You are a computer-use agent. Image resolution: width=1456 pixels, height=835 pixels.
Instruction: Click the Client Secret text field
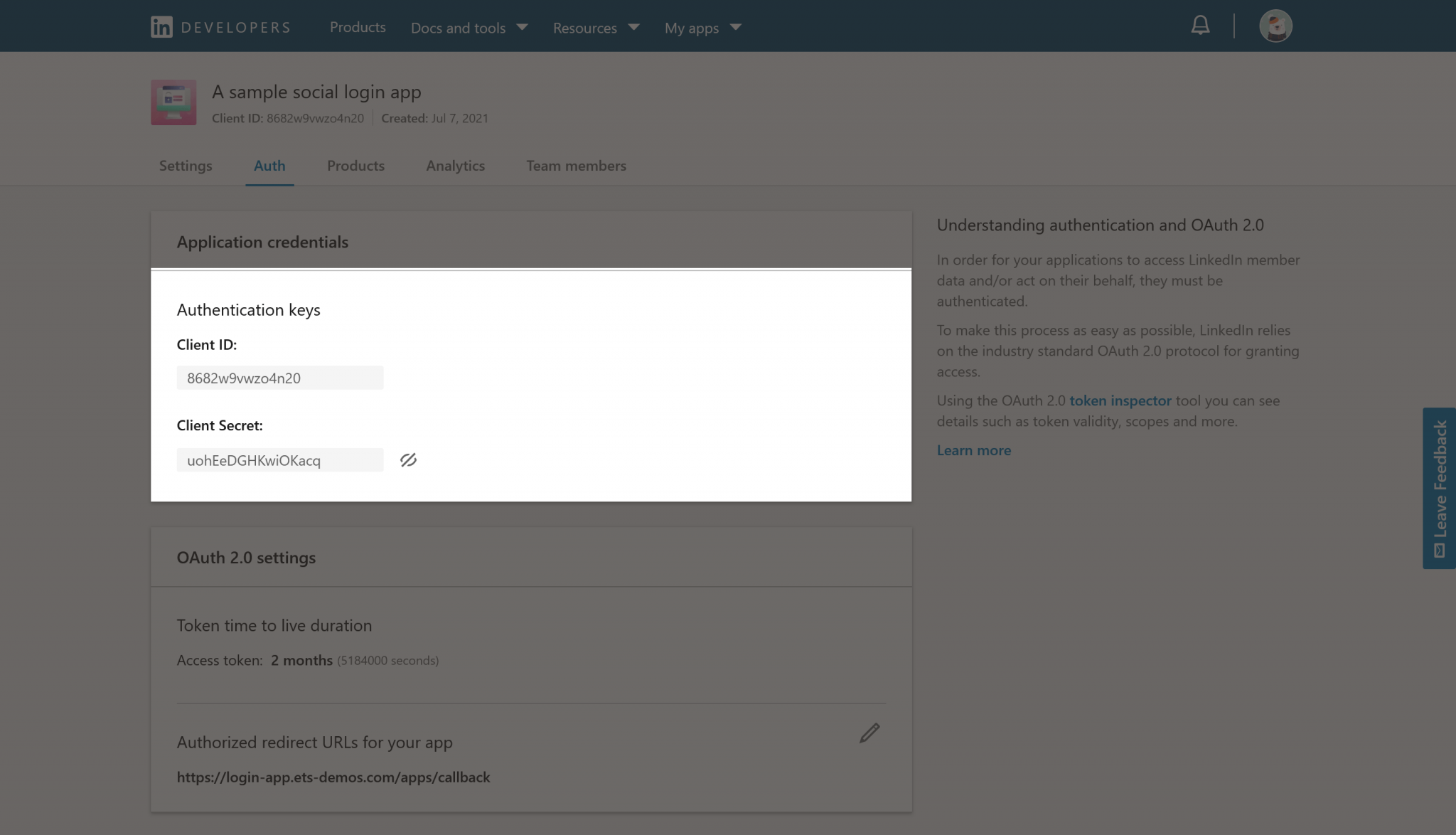[x=279, y=459]
